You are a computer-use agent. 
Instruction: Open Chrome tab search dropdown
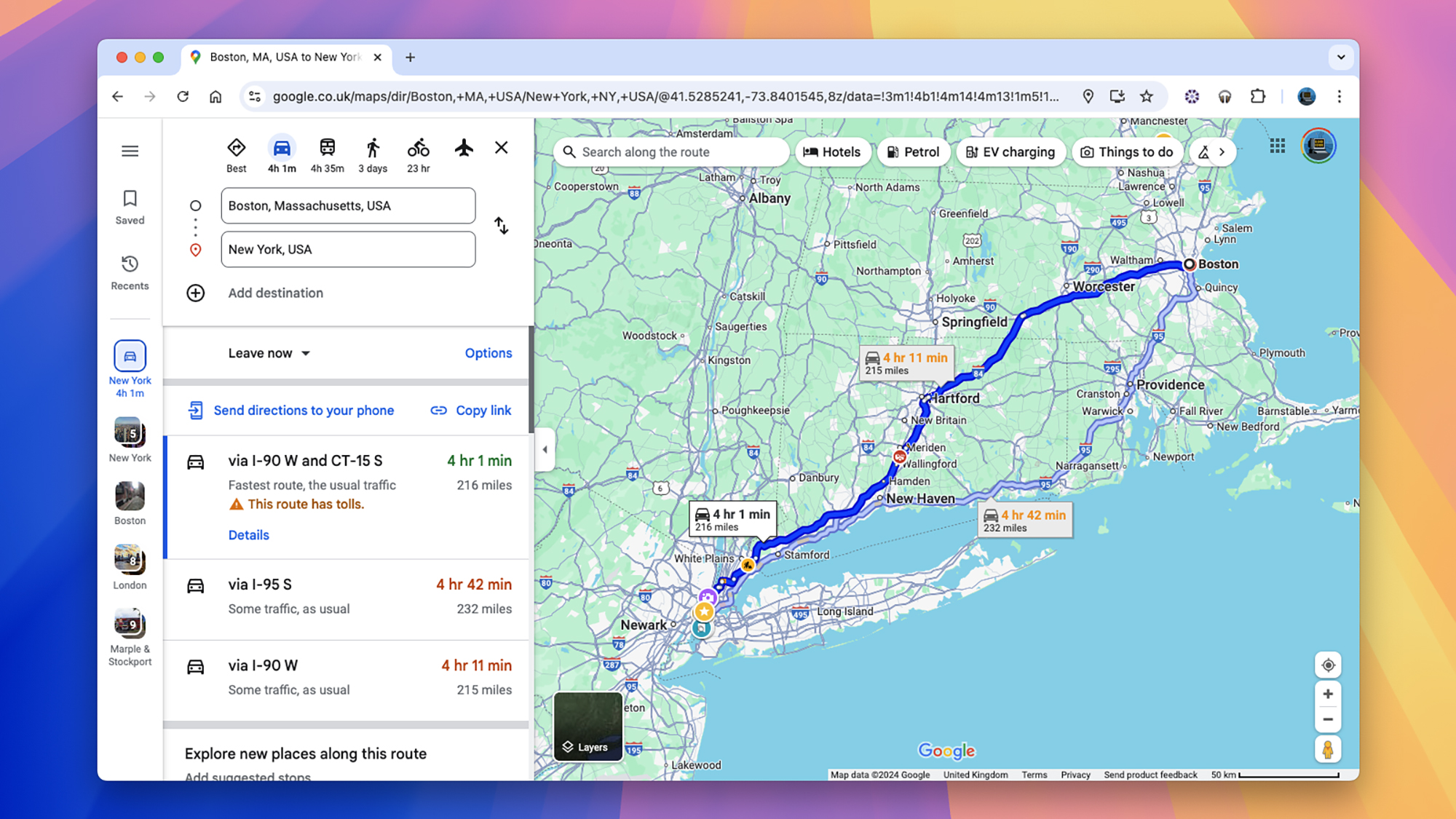[x=1340, y=57]
